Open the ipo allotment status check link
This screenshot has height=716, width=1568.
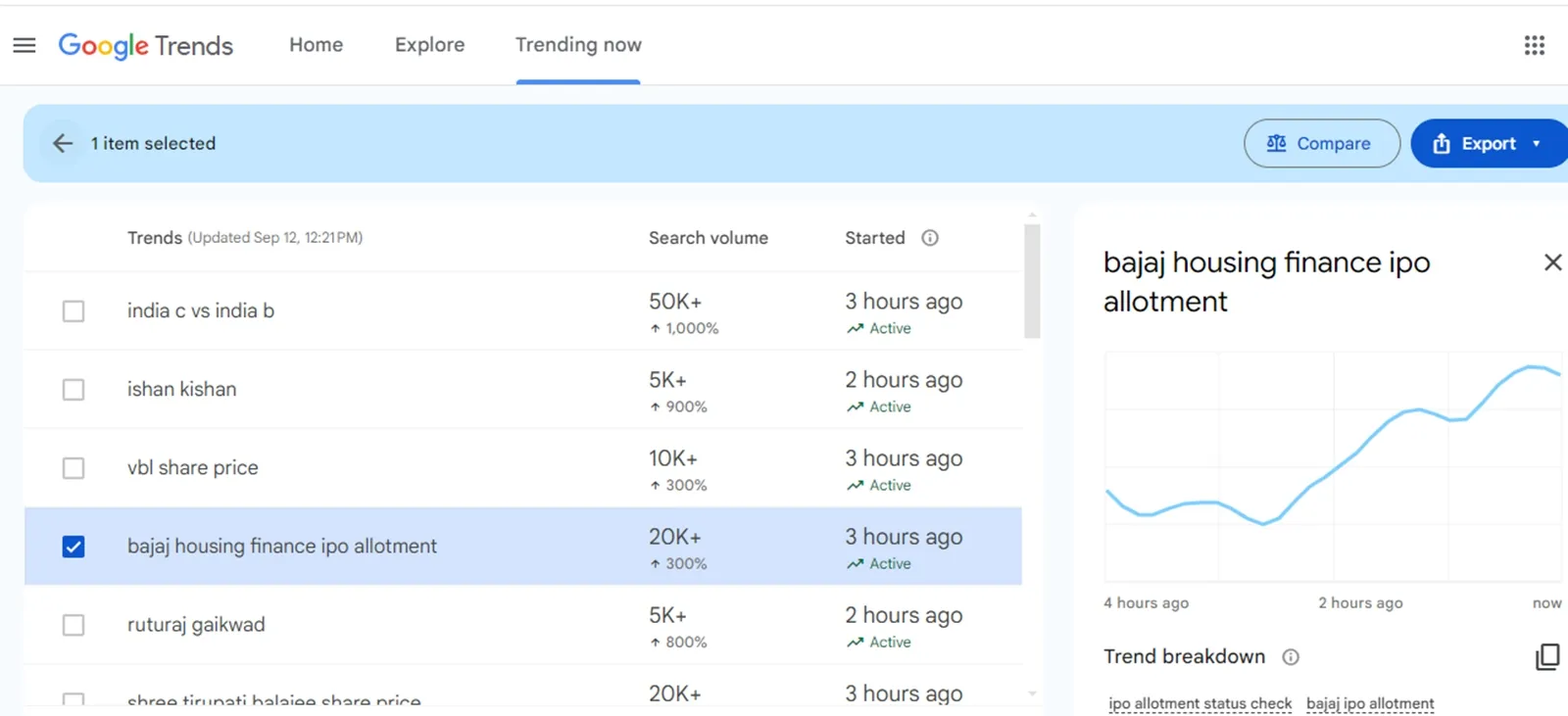pos(1200,703)
